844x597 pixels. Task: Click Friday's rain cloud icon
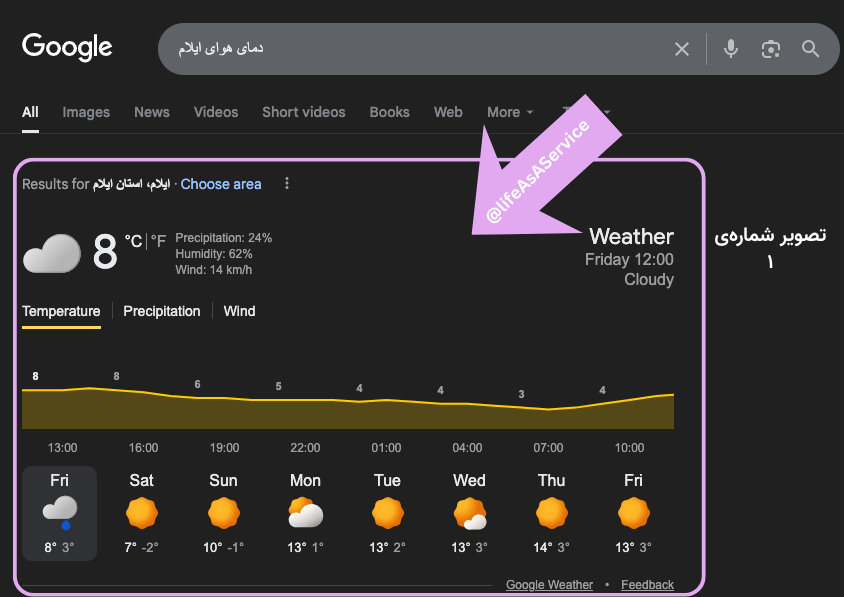tap(59, 511)
